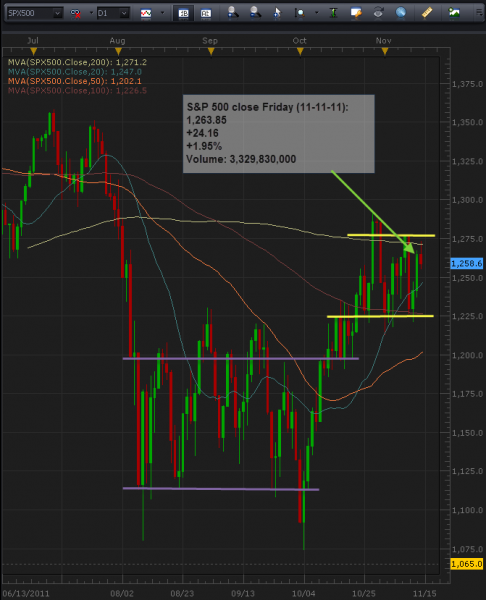Click the zoom in magnifier icon
This screenshot has width=486, height=600.
(232, 13)
